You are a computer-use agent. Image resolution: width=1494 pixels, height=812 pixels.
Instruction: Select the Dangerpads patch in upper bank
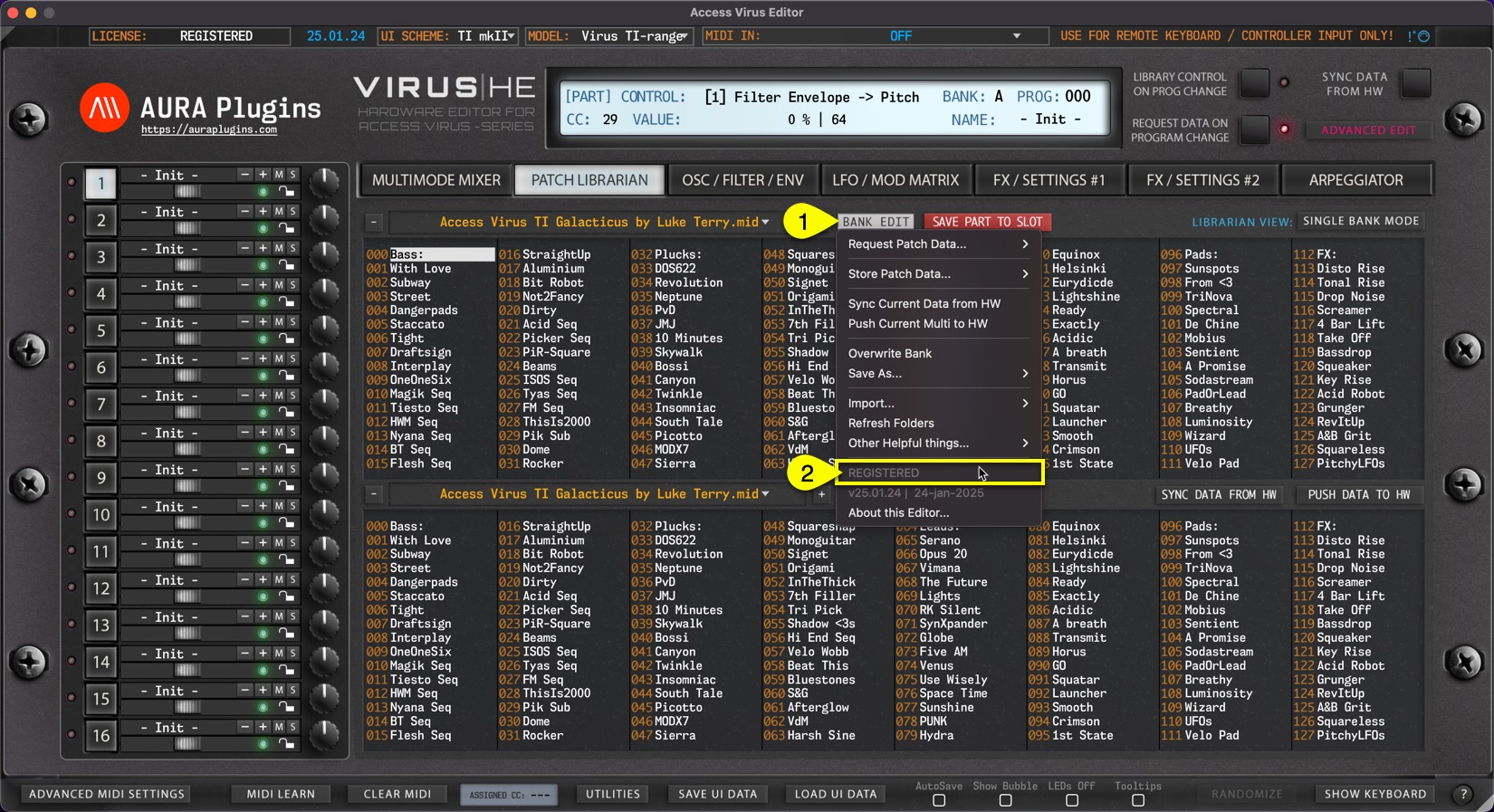click(x=424, y=310)
